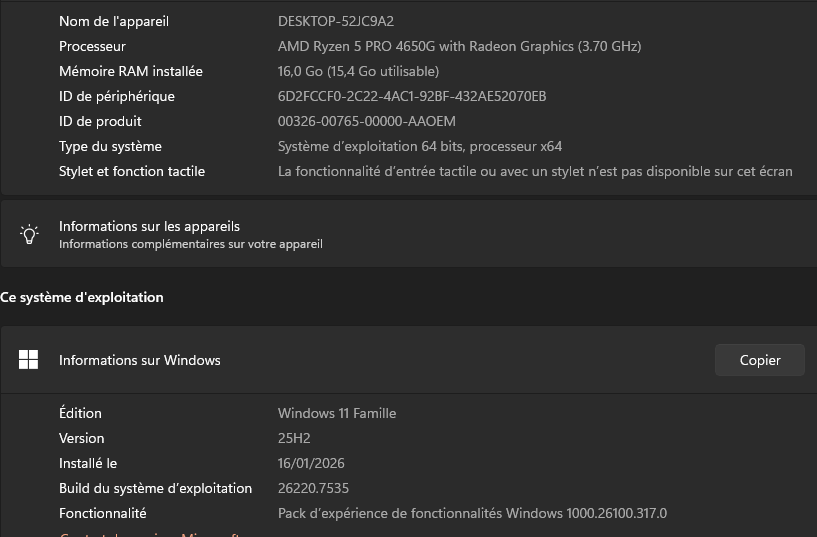The image size is (817, 537).
Task: Click the Nom de l'appareil label
Action: [x=114, y=21]
